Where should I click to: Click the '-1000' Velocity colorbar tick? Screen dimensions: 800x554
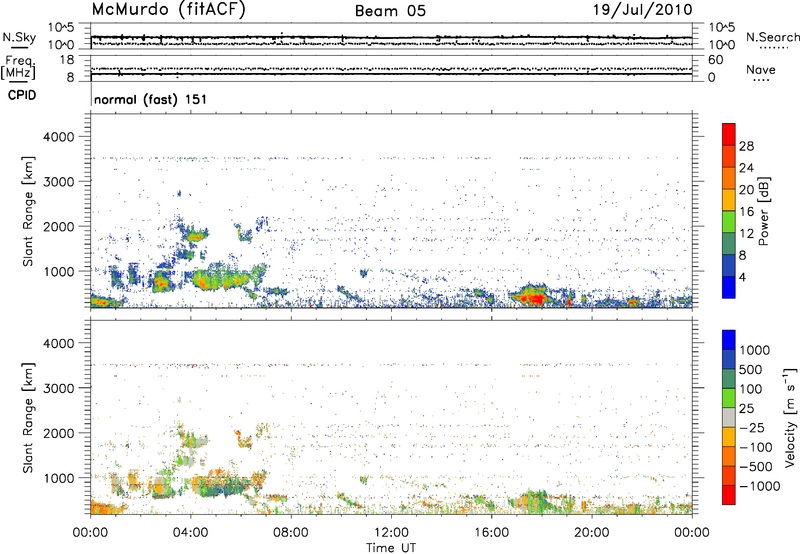tap(759, 486)
